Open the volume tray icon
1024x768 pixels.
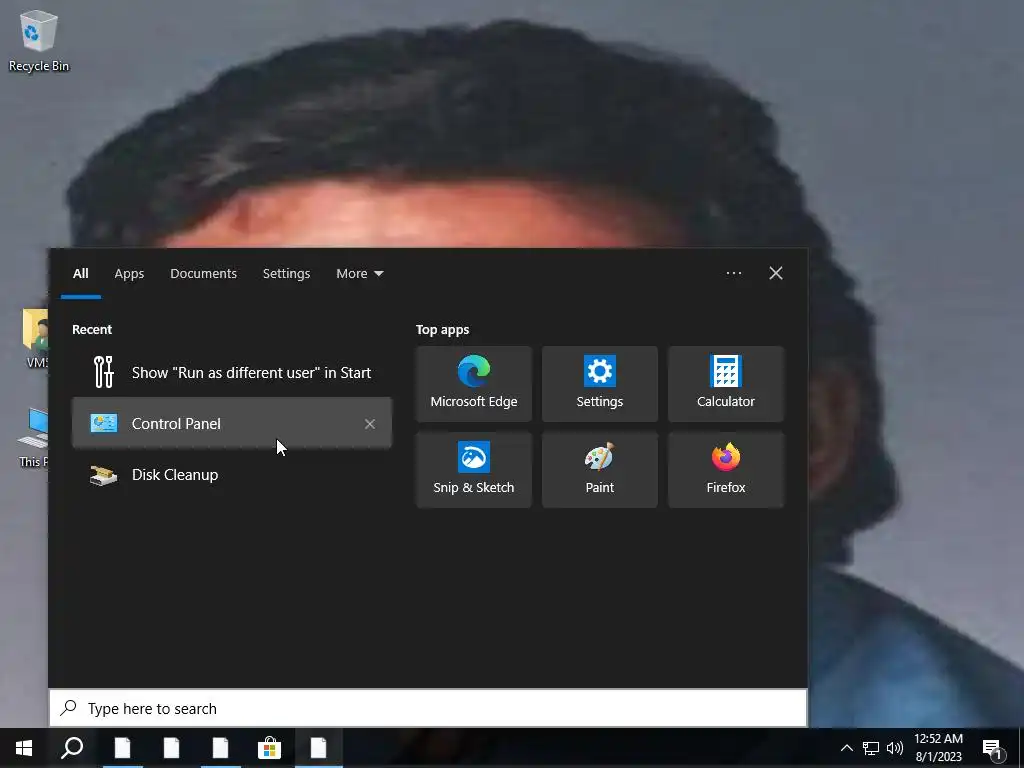point(895,748)
